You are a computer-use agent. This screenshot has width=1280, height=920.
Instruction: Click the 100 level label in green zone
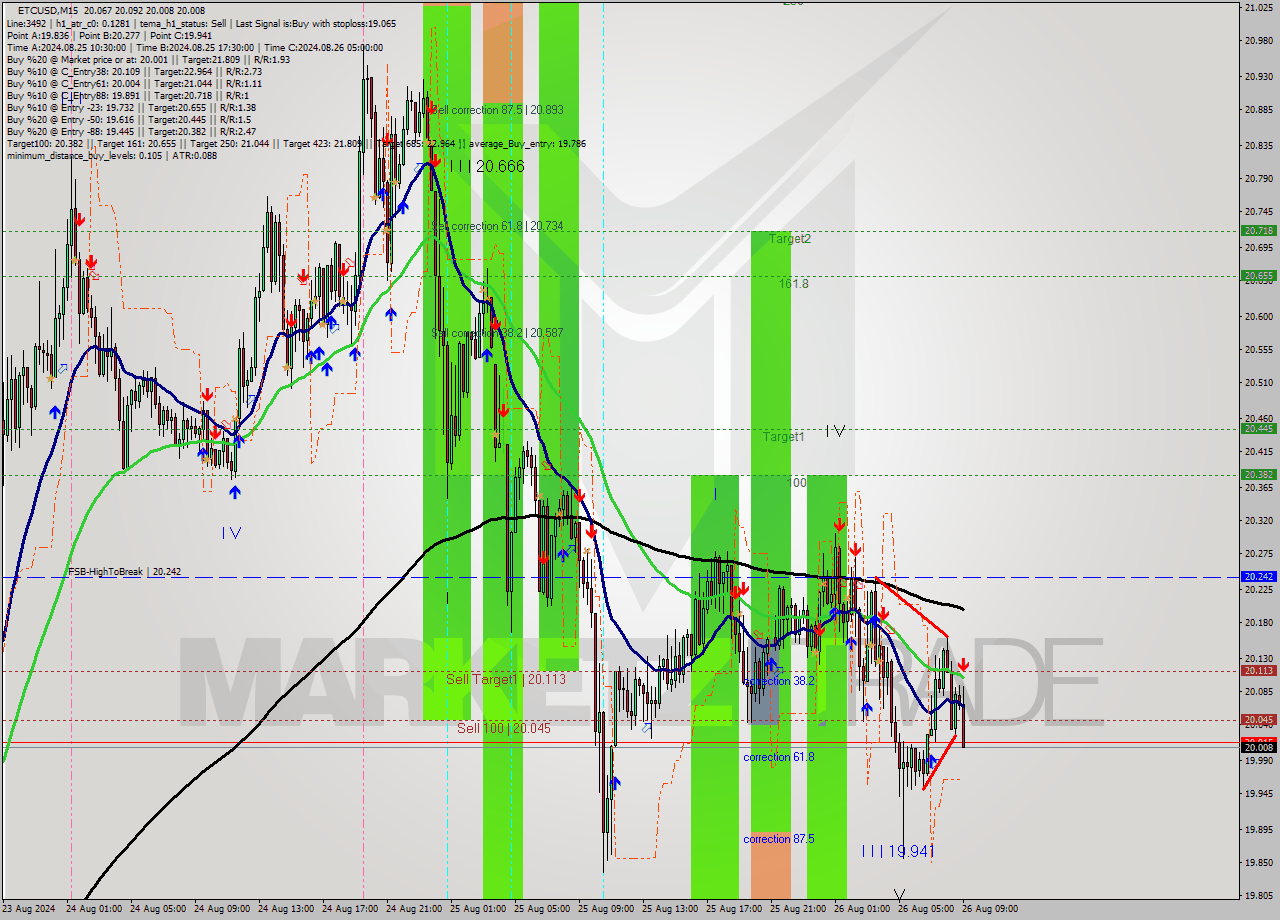click(x=797, y=483)
